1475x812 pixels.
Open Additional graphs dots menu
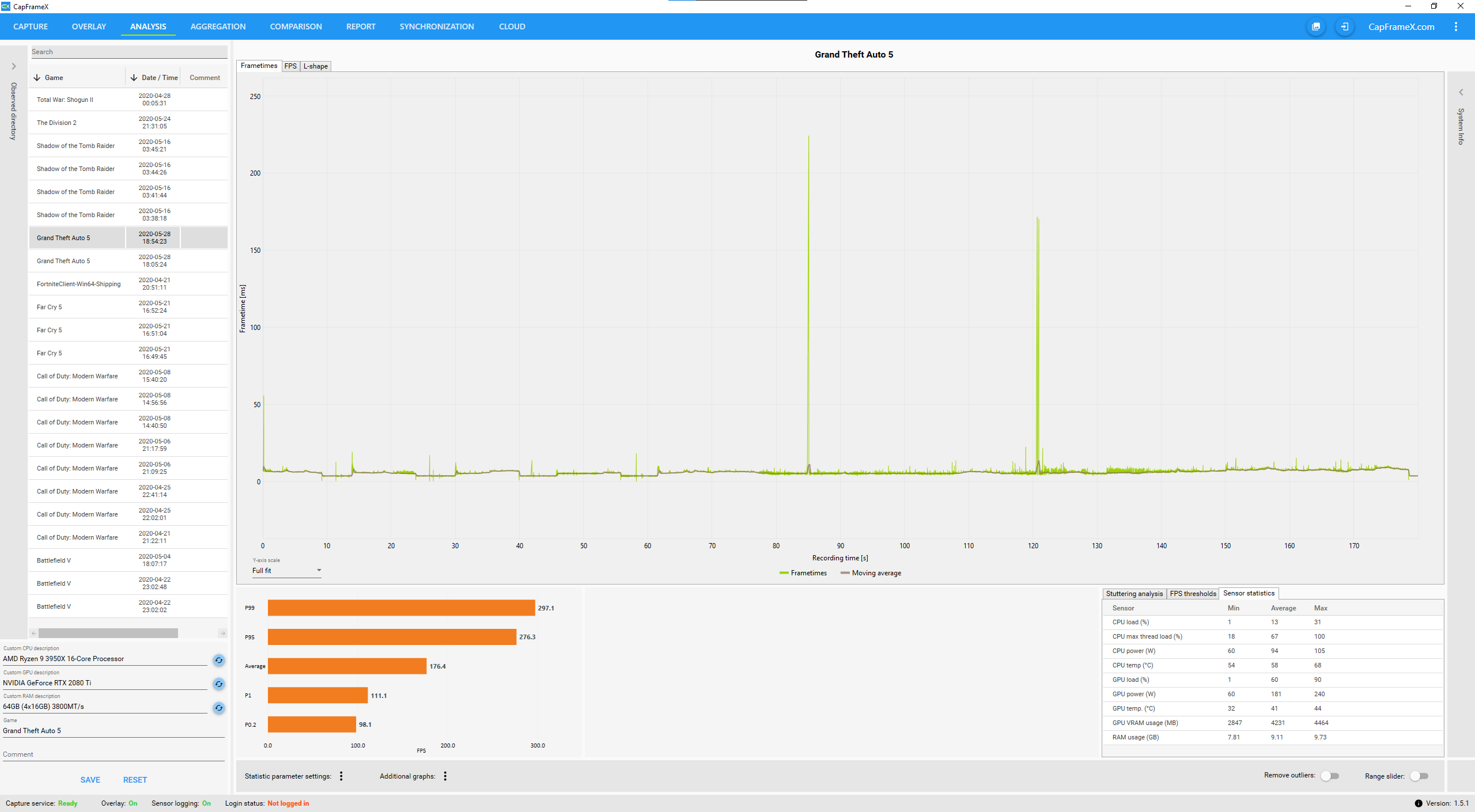[445, 776]
